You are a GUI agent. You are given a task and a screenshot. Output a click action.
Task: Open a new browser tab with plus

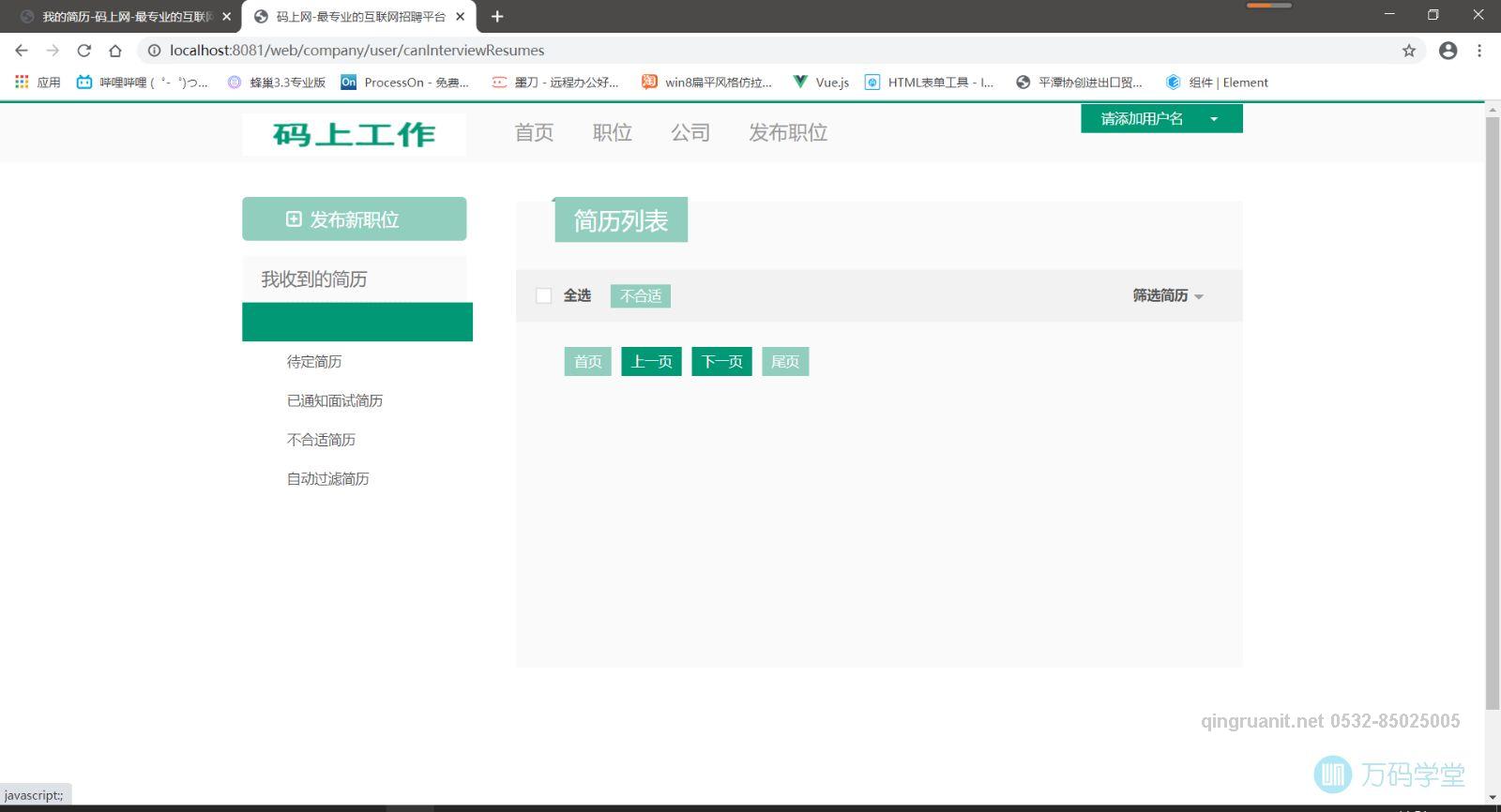[x=497, y=16]
